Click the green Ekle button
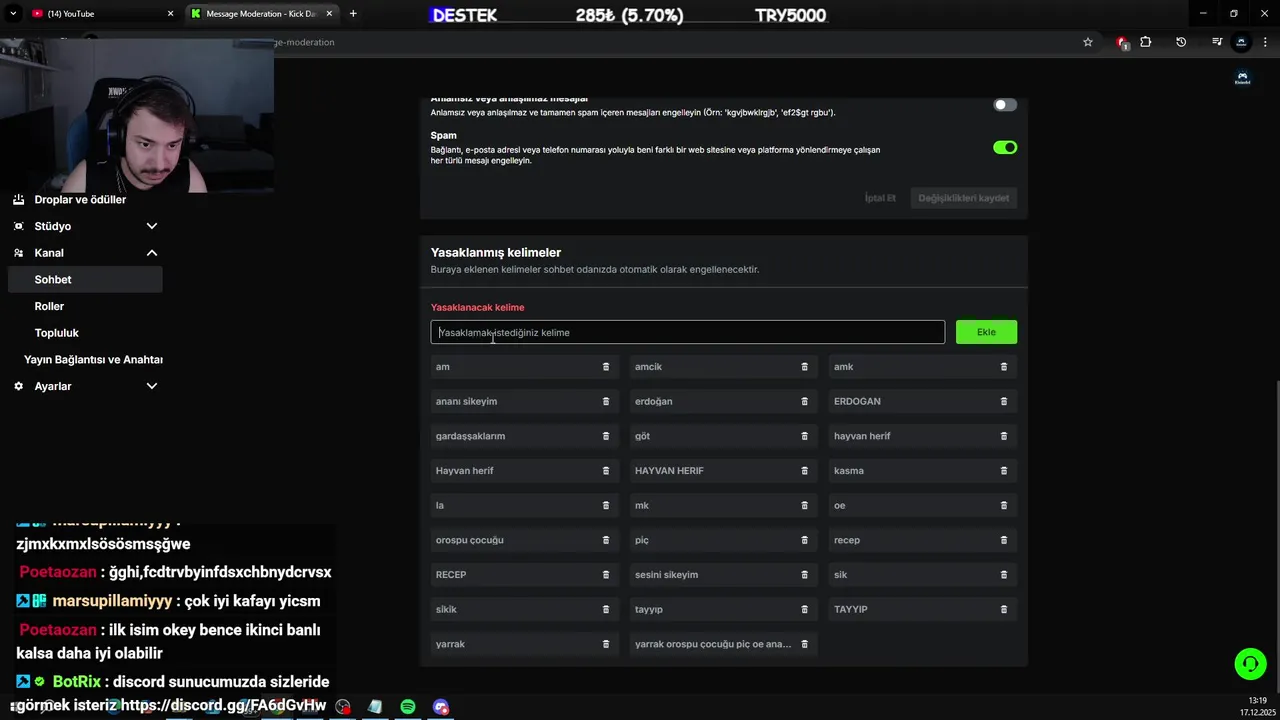This screenshot has width=1280, height=720. click(986, 332)
